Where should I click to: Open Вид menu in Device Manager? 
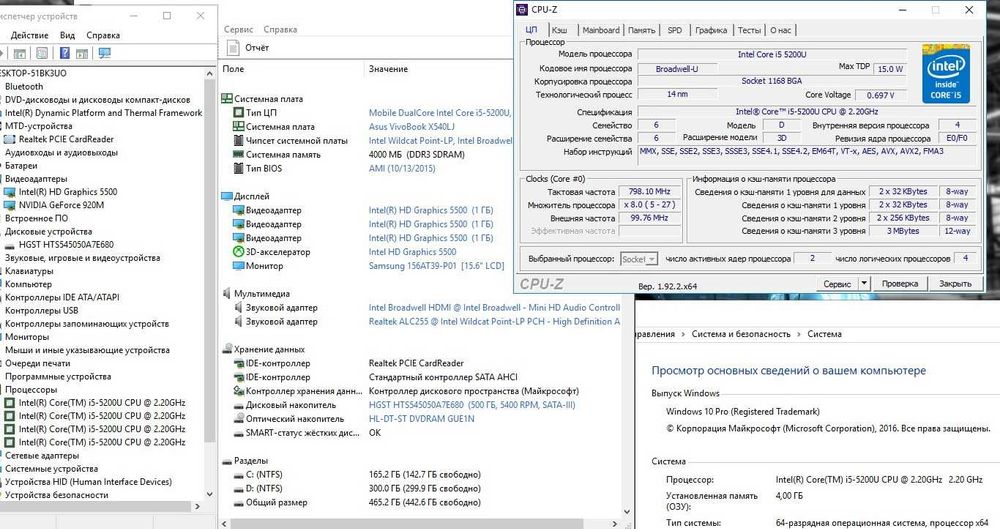pyautogui.click(x=67, y=35)
